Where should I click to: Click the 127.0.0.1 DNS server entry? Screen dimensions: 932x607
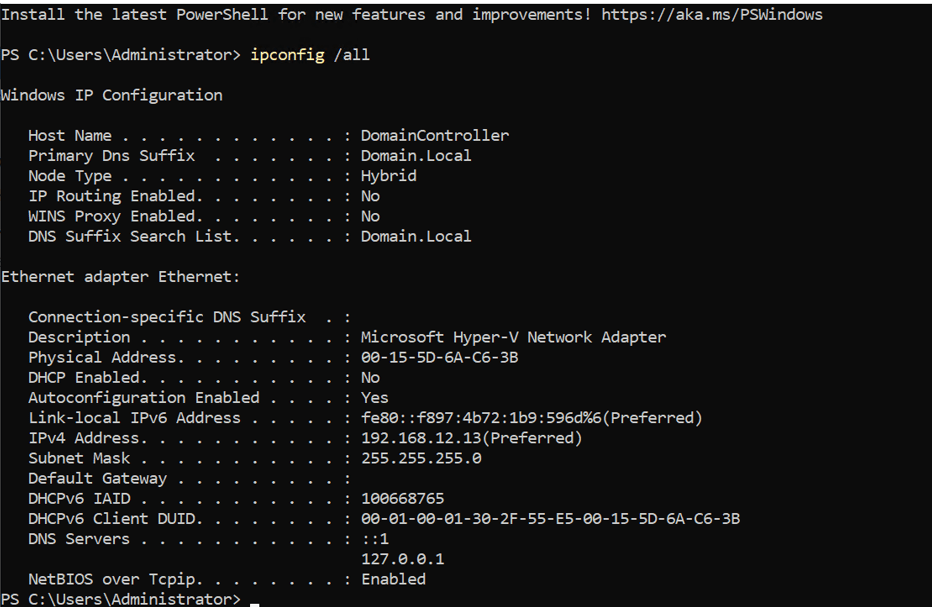pyautogui.click(x=403, y=559)
